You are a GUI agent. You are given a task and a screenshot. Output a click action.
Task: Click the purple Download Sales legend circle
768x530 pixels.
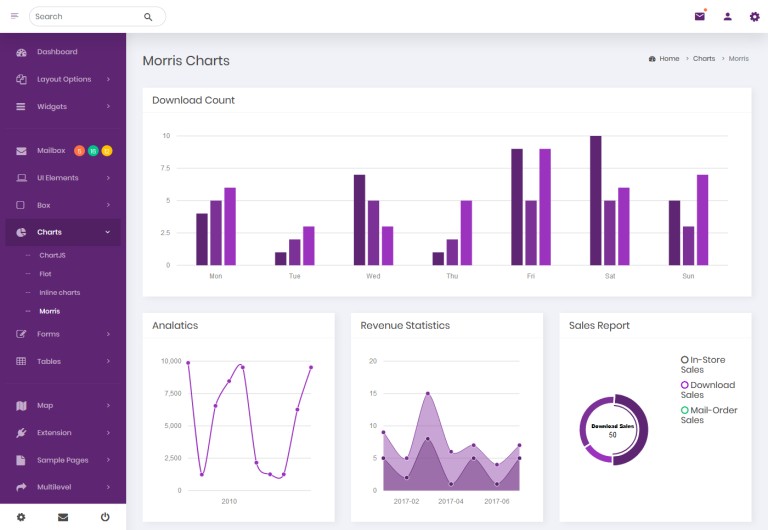(684, 385)
